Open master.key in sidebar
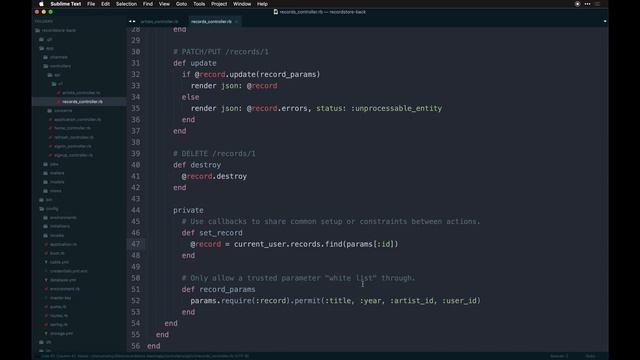Image resolution: width=640 pixels, height=360 pixels. point(60,298)
